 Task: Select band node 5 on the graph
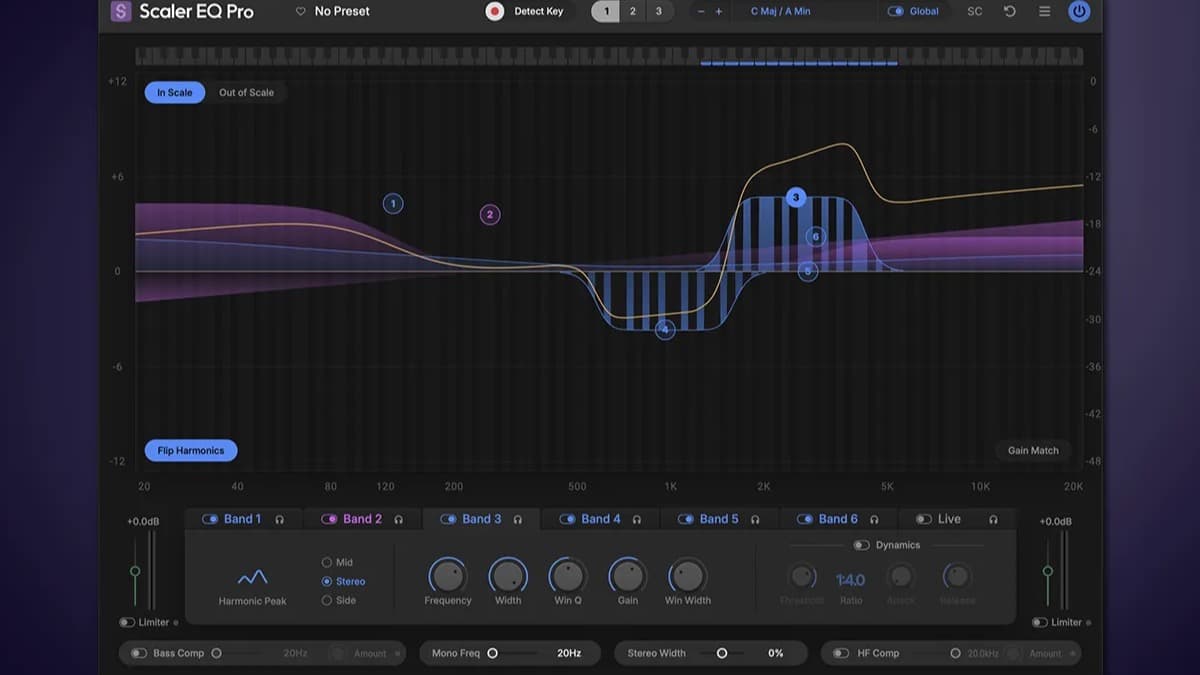808,271
